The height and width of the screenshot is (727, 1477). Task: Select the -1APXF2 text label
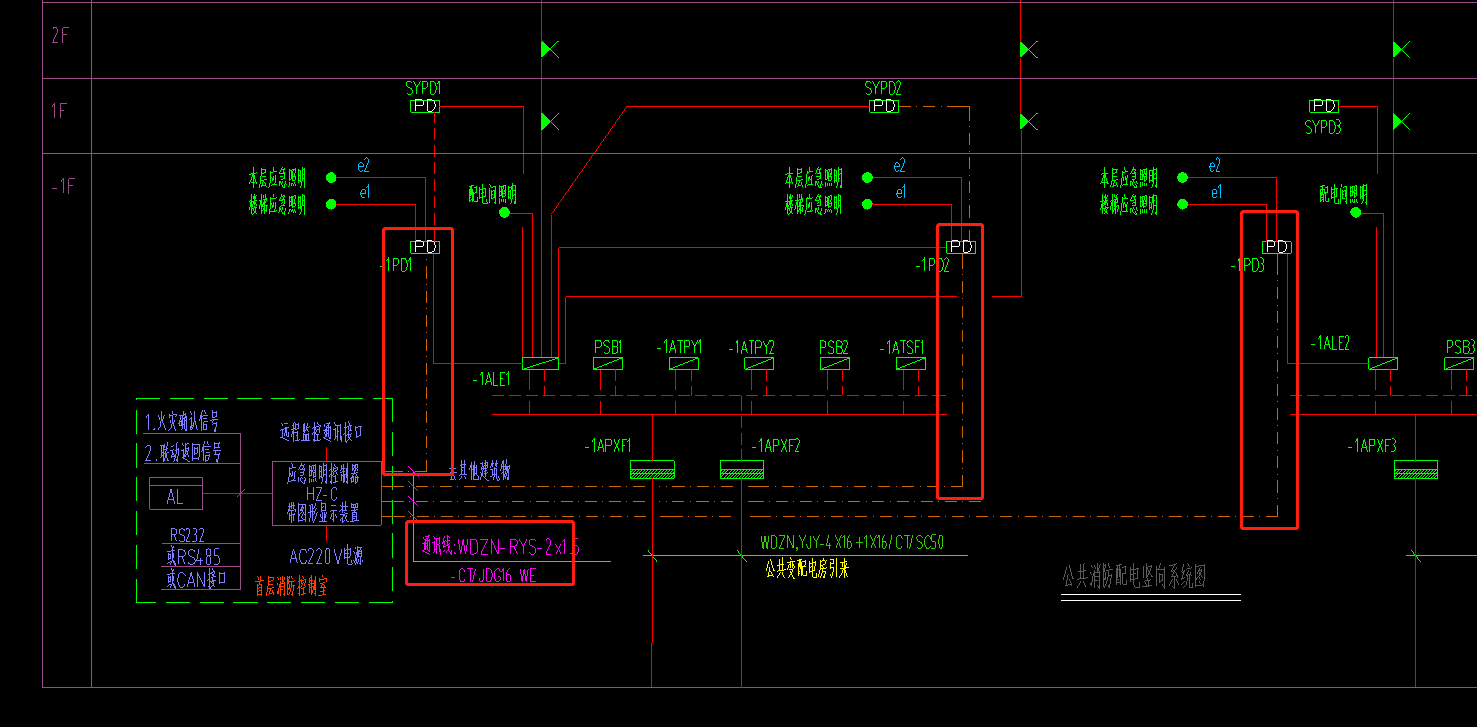[x=776, y=445]
